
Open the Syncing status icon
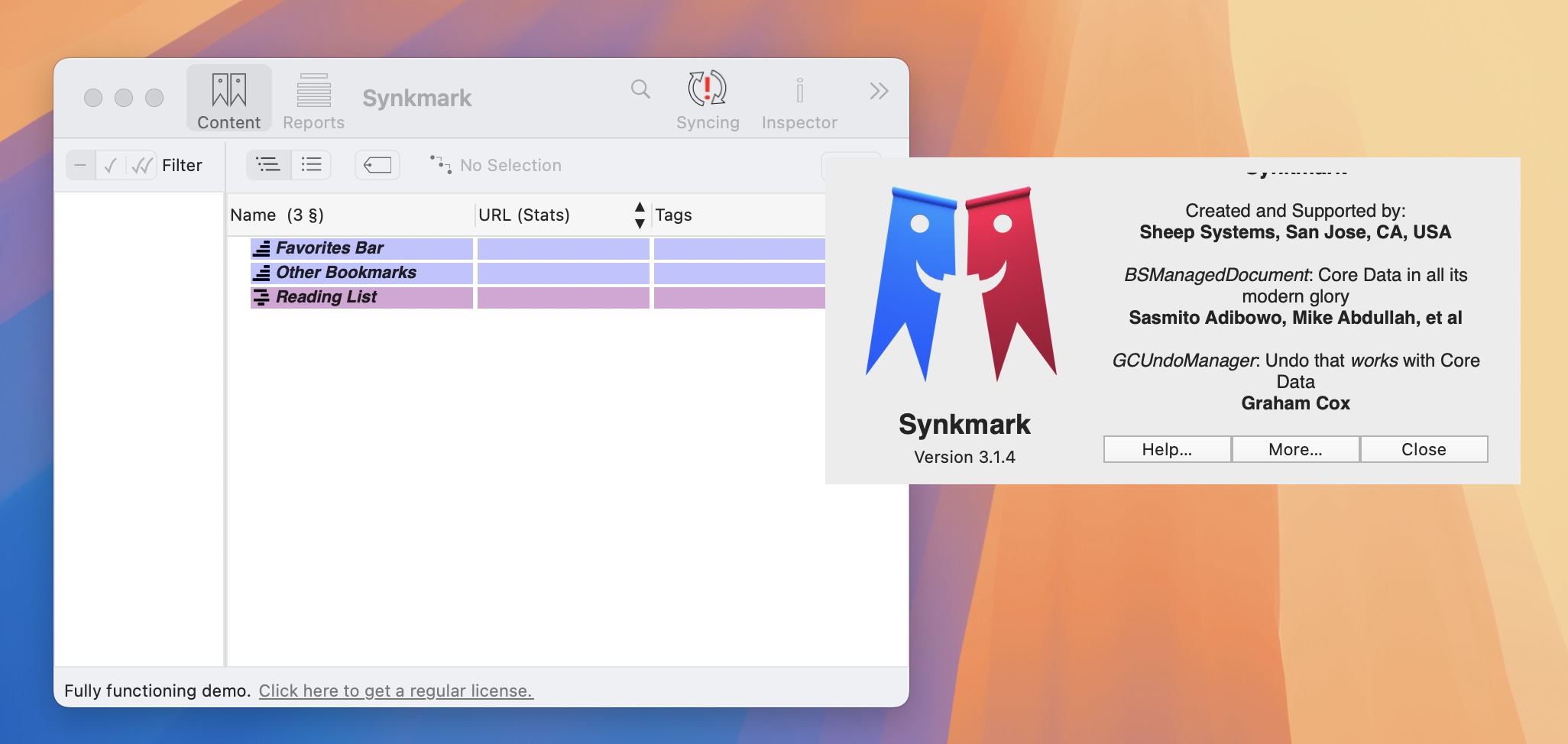click(x=708, y=99)
